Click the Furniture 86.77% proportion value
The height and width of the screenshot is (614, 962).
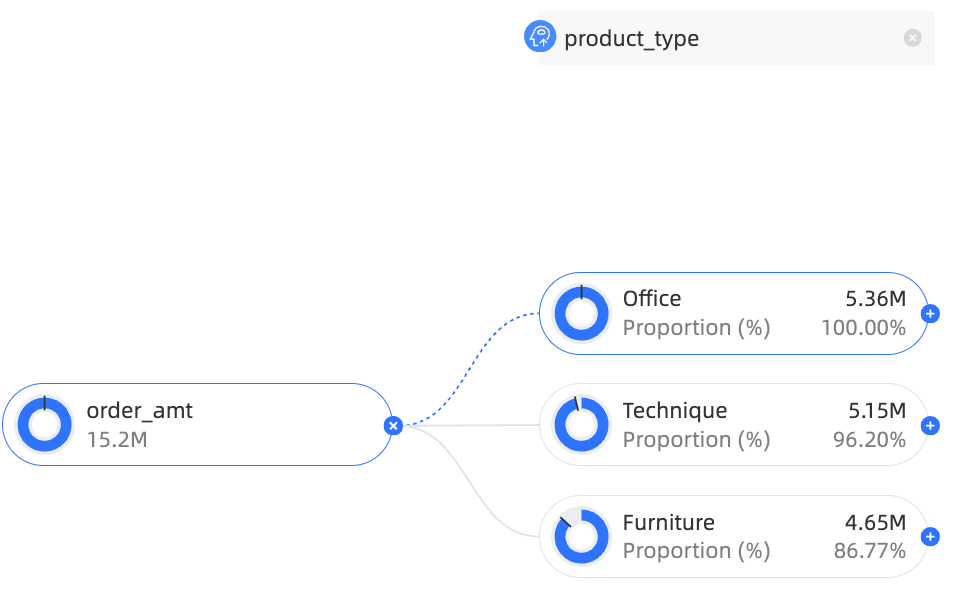pyautogui.click(x=869, y=551)
